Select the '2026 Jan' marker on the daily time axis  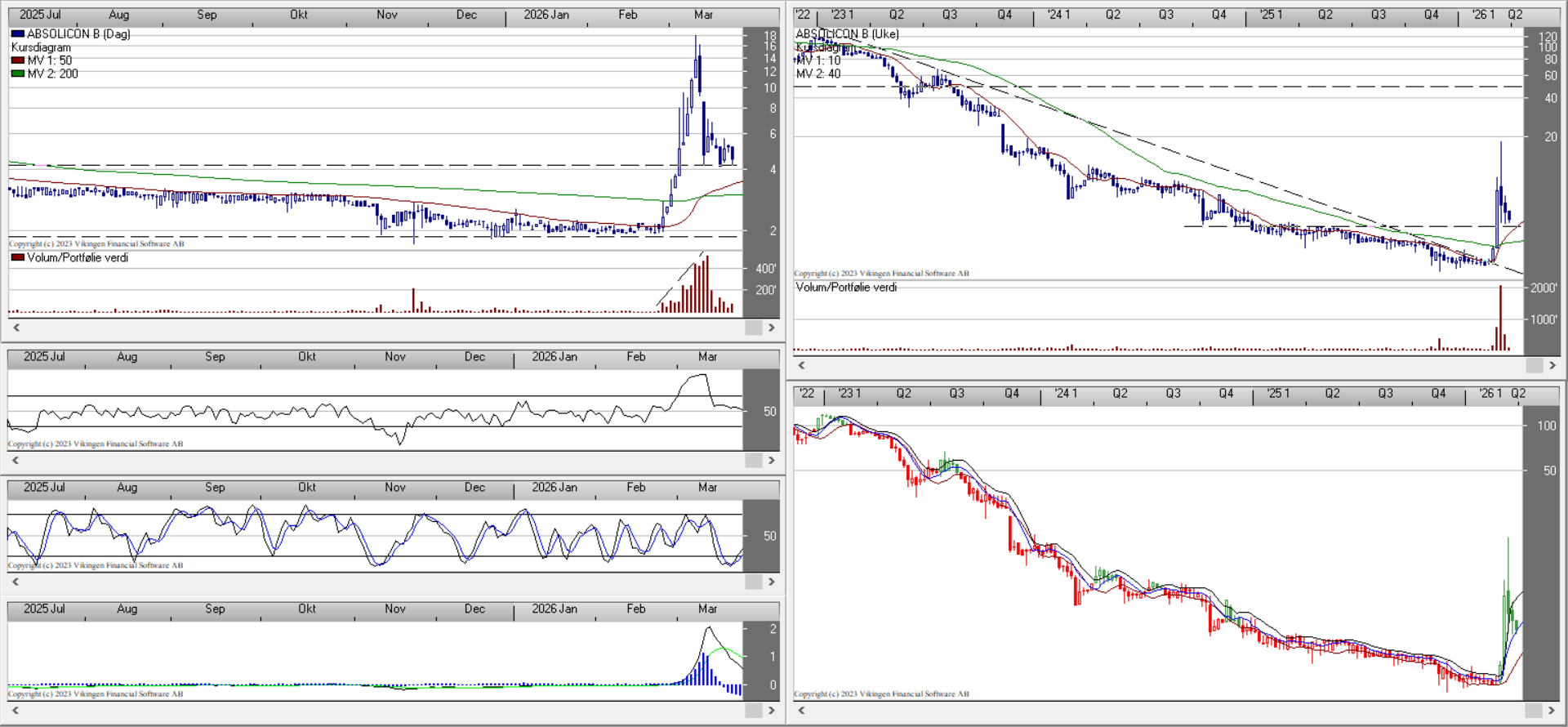tap(546, 15)
